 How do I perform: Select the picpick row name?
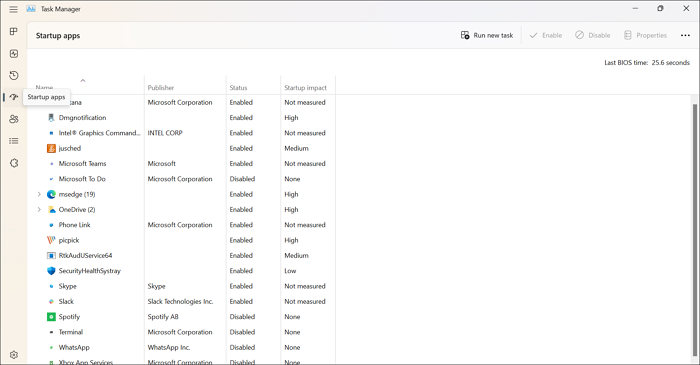[x=69, y=240]
